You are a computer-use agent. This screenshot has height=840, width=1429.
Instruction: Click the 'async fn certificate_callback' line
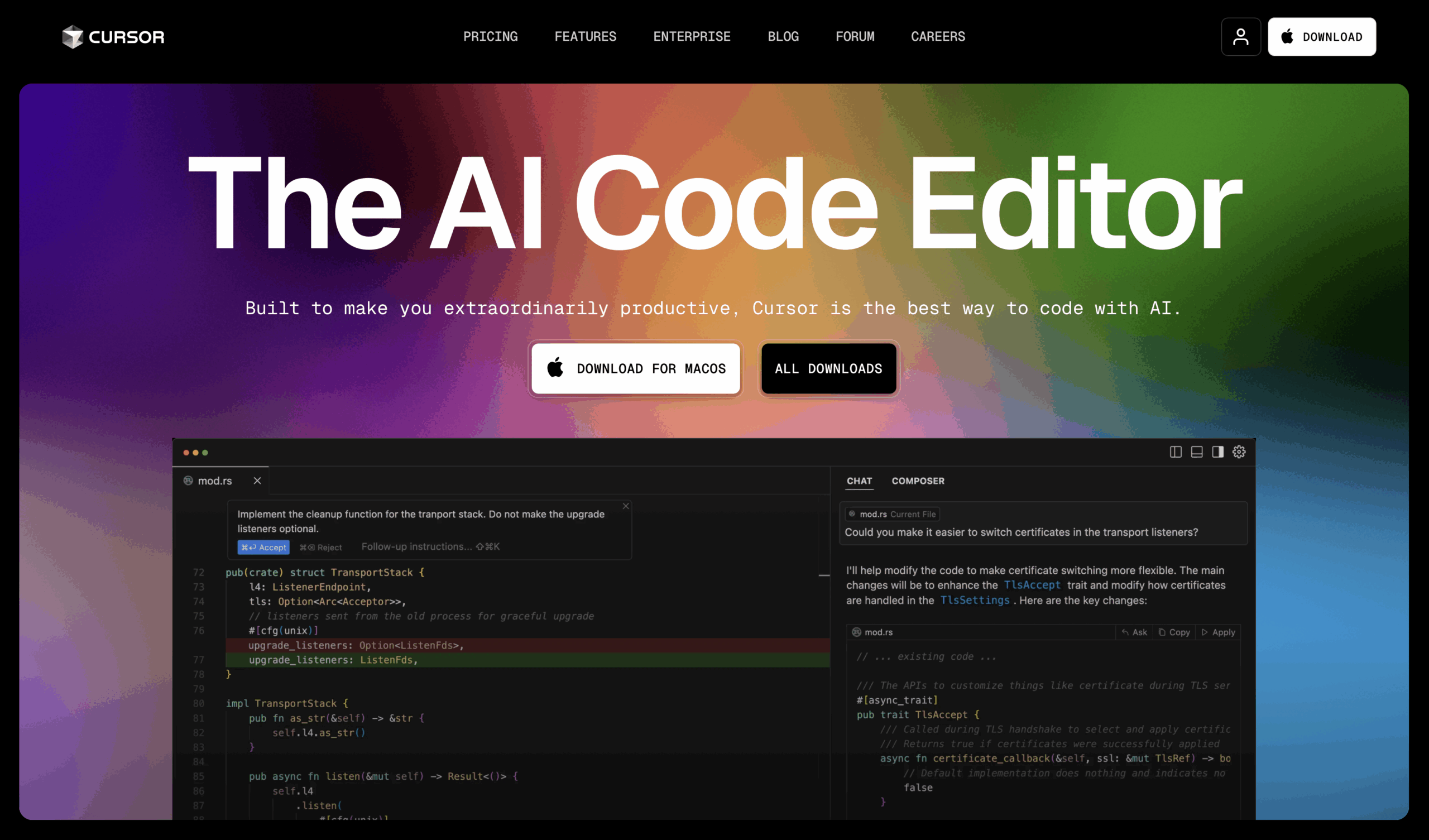click(1055, 759)
